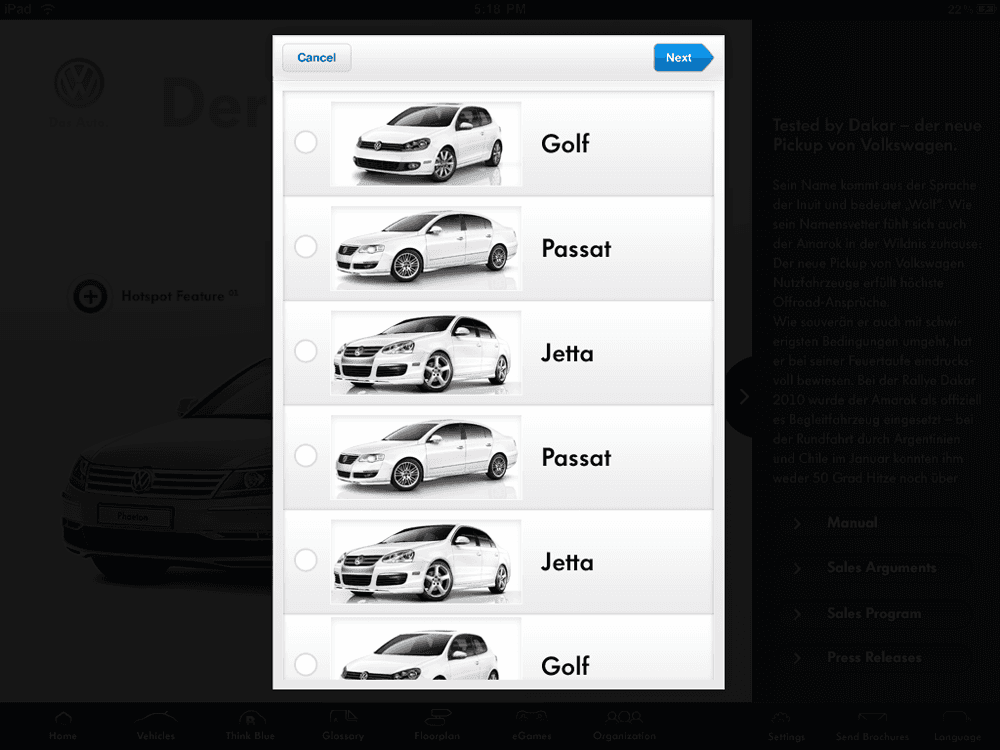The image size is (1000, 750).
Task: Select the radio button for first Passat row
Action: [306, 247]
